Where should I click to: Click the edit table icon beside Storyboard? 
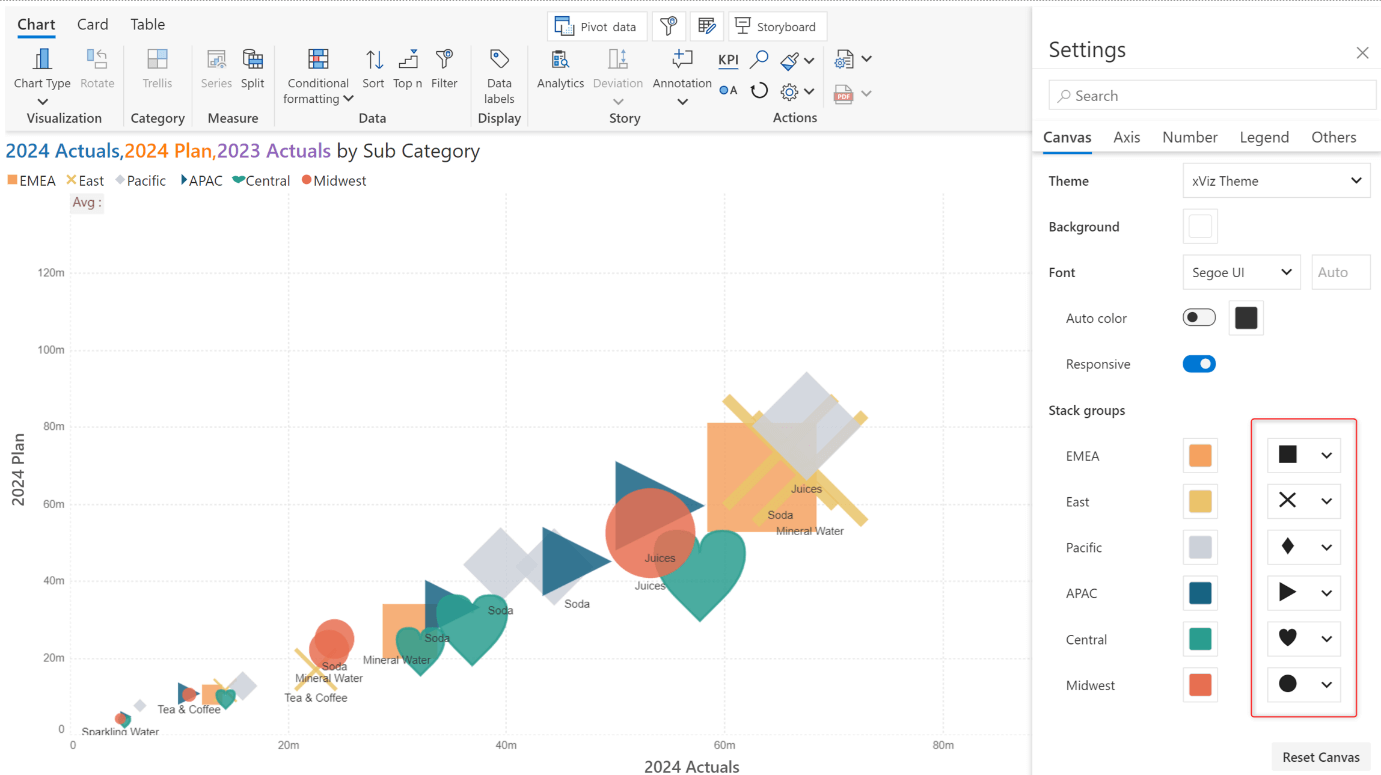point(707,26)
